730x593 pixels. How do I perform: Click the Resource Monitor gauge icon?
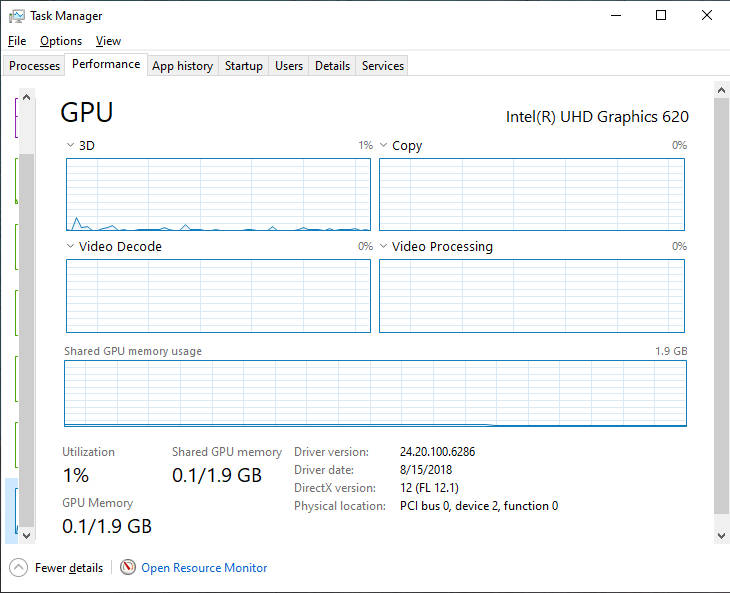click(127, 567)
